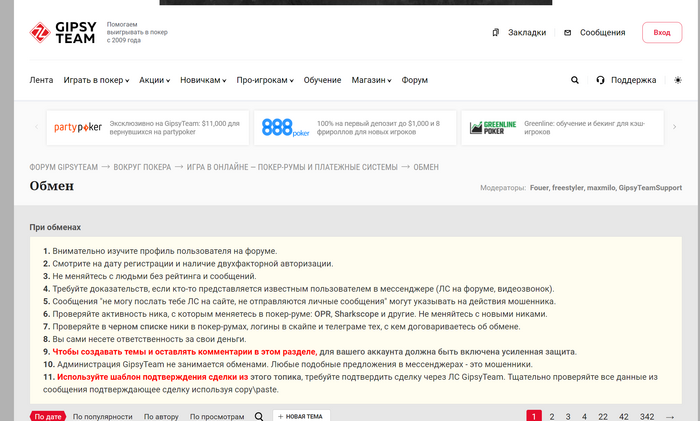This screenshot has height=421, width=700.
Task: Go to pagination page 3
Action: point(568,416)
